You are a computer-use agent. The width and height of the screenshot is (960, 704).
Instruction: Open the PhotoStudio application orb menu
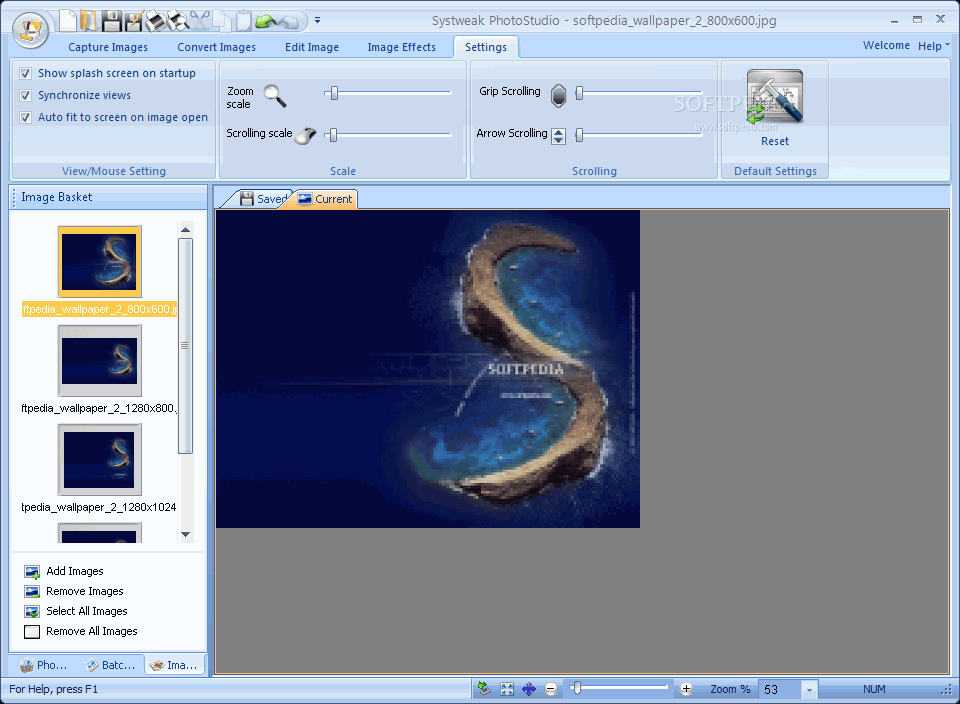(x=30, y=29)
